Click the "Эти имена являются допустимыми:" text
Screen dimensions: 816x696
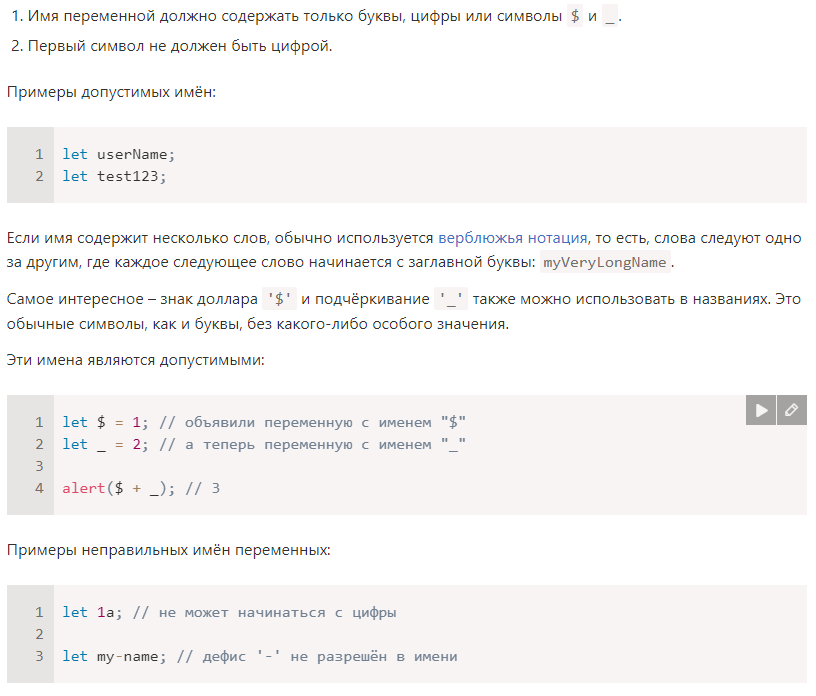coord(136,360)
